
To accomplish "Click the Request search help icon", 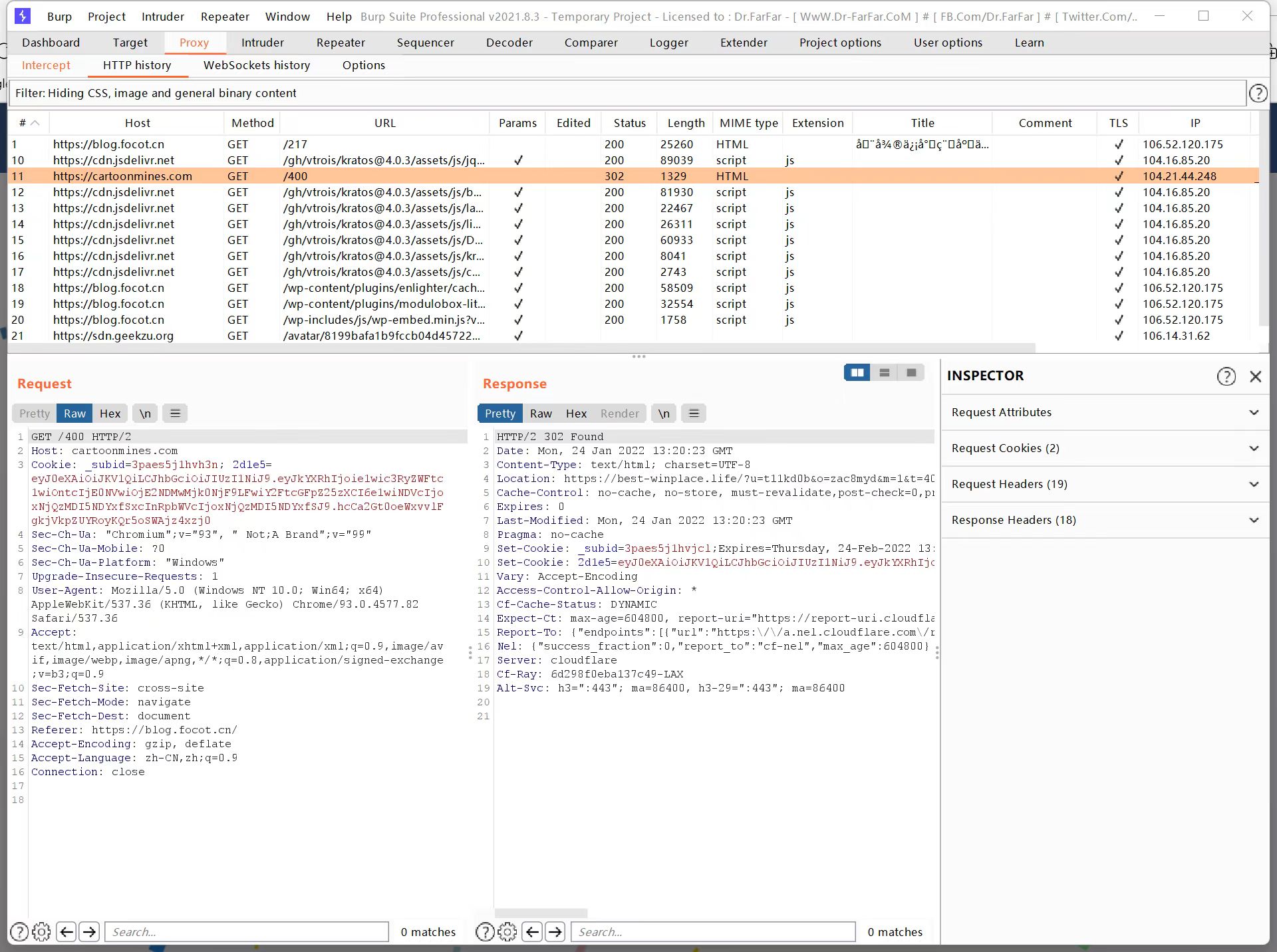I will [x=20, y=932].
